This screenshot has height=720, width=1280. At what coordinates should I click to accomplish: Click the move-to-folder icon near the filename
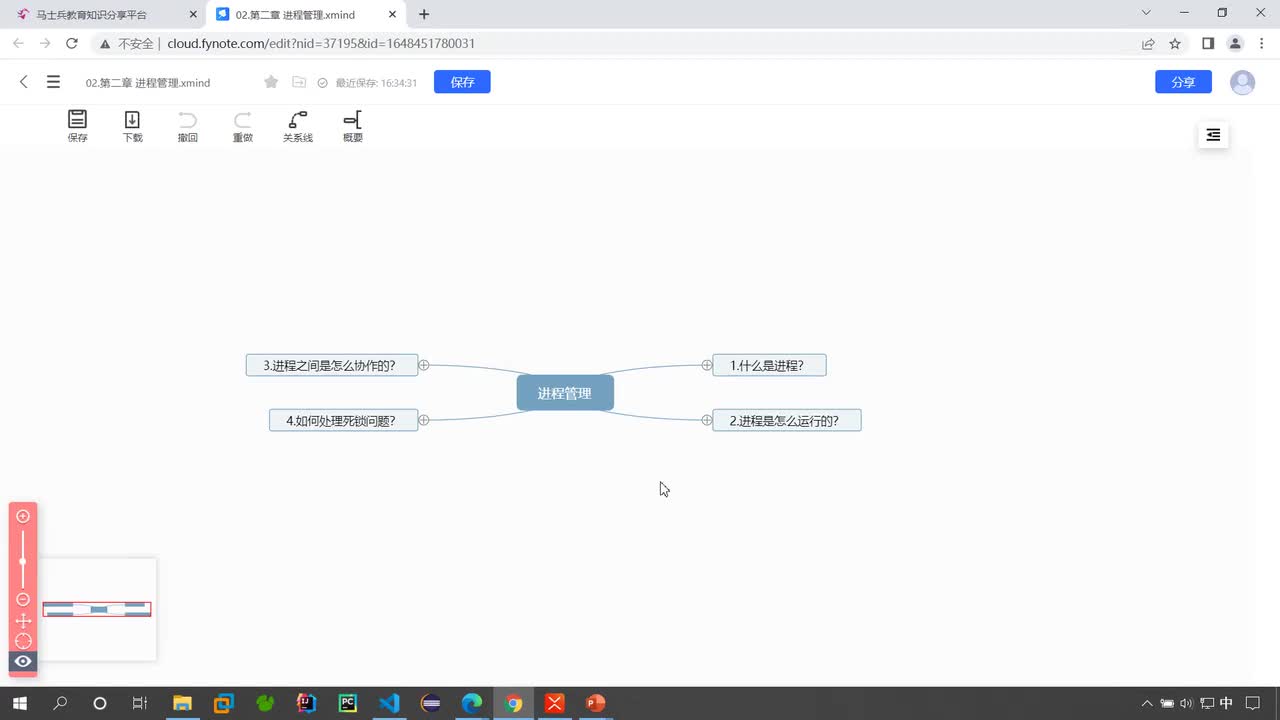(299, 82)
